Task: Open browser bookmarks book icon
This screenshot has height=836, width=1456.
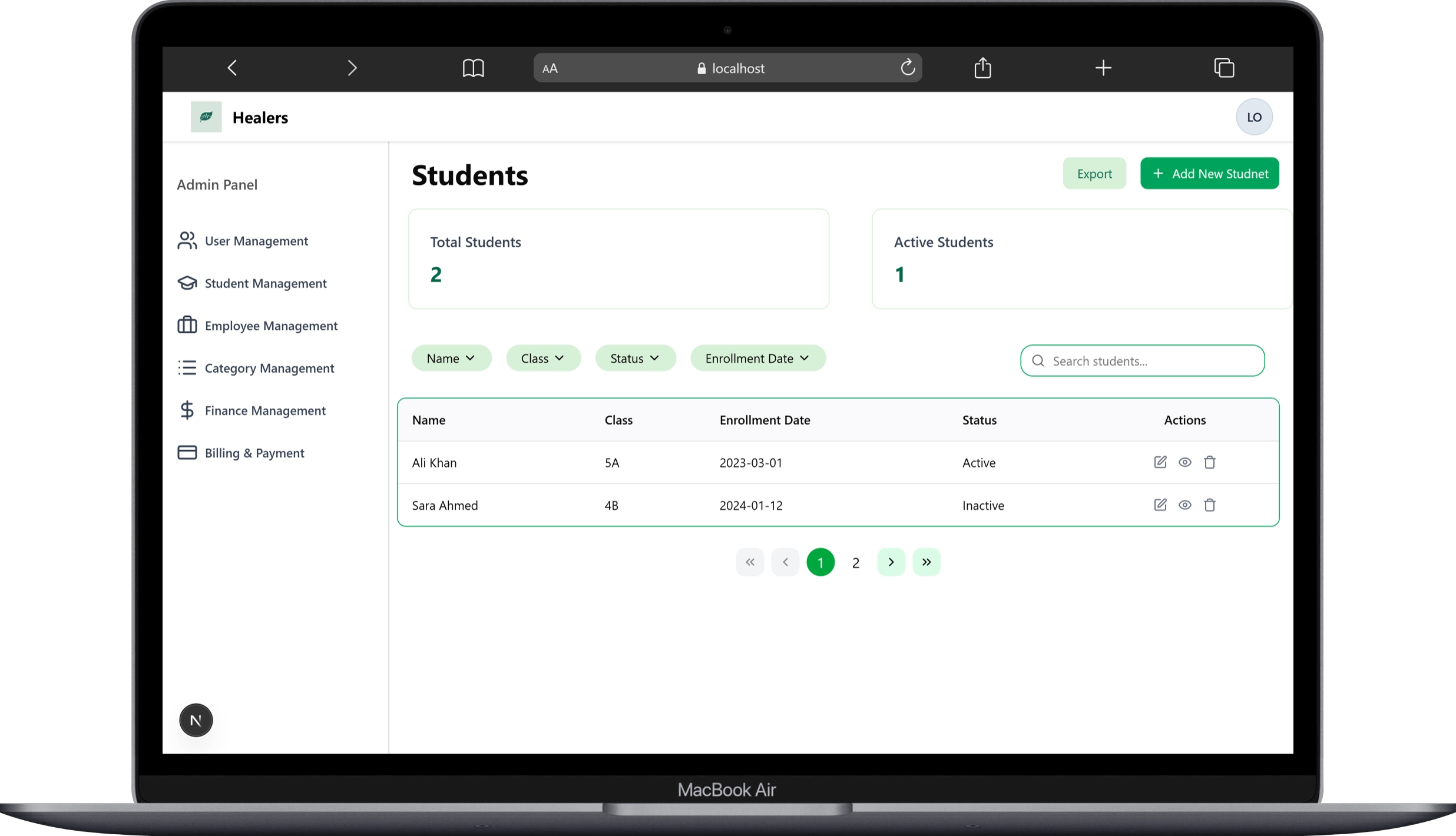Action: tap(473, 68)
